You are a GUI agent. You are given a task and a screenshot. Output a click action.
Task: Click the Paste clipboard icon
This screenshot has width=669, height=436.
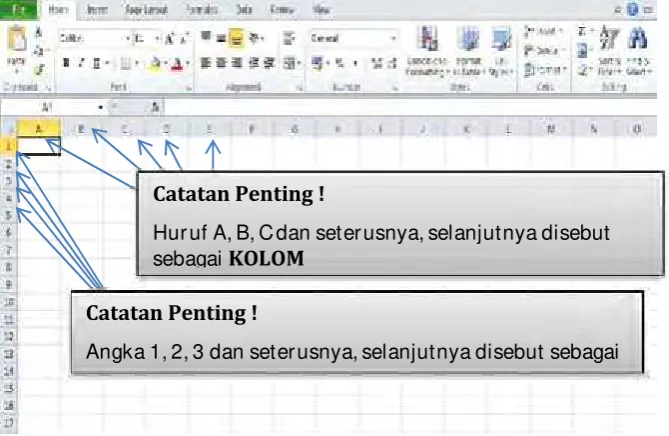(x=17, y=40)
